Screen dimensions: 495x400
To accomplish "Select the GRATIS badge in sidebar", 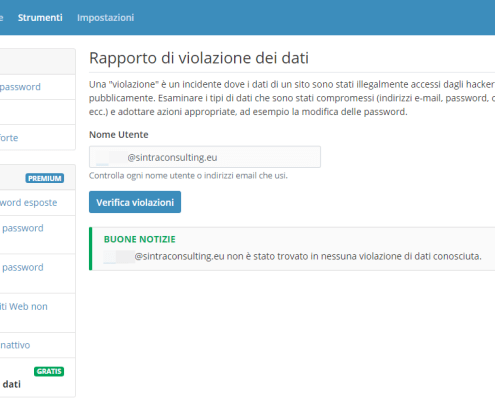I will click(x=49, y=371).
